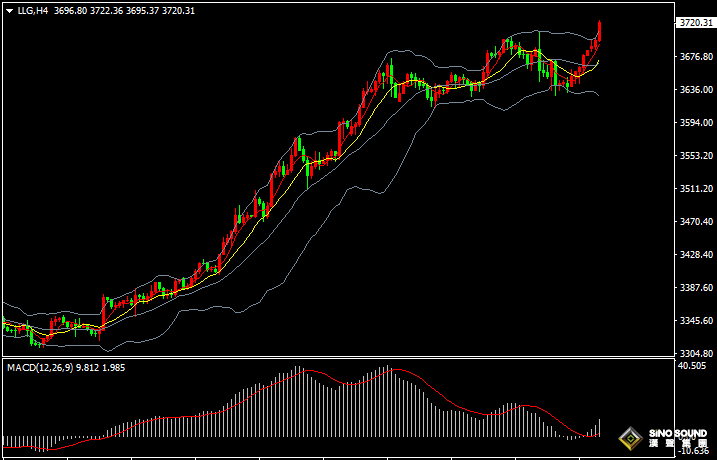
Task: Click the 3636.00 price axis label
Action: (x=696, y=90)
